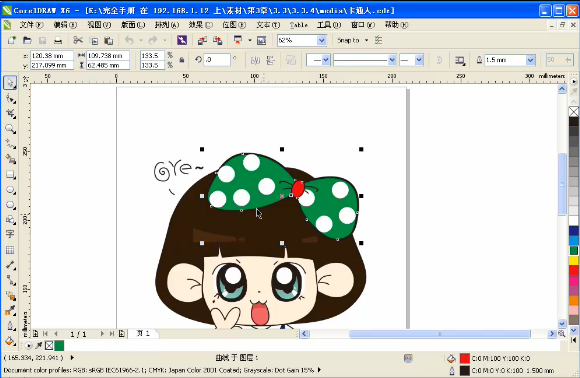Image resolution: width=580 pixels, height=378 pixels.
Task: Select the Pick tool in toolbox
Action: pos(10,82)
